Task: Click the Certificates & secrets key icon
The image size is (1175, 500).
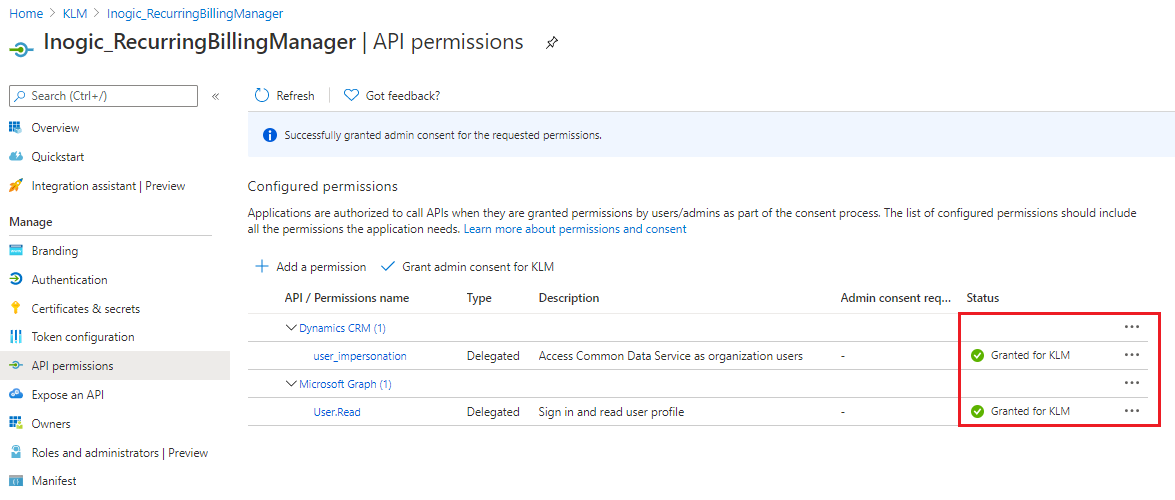Action: click(16, 308)
